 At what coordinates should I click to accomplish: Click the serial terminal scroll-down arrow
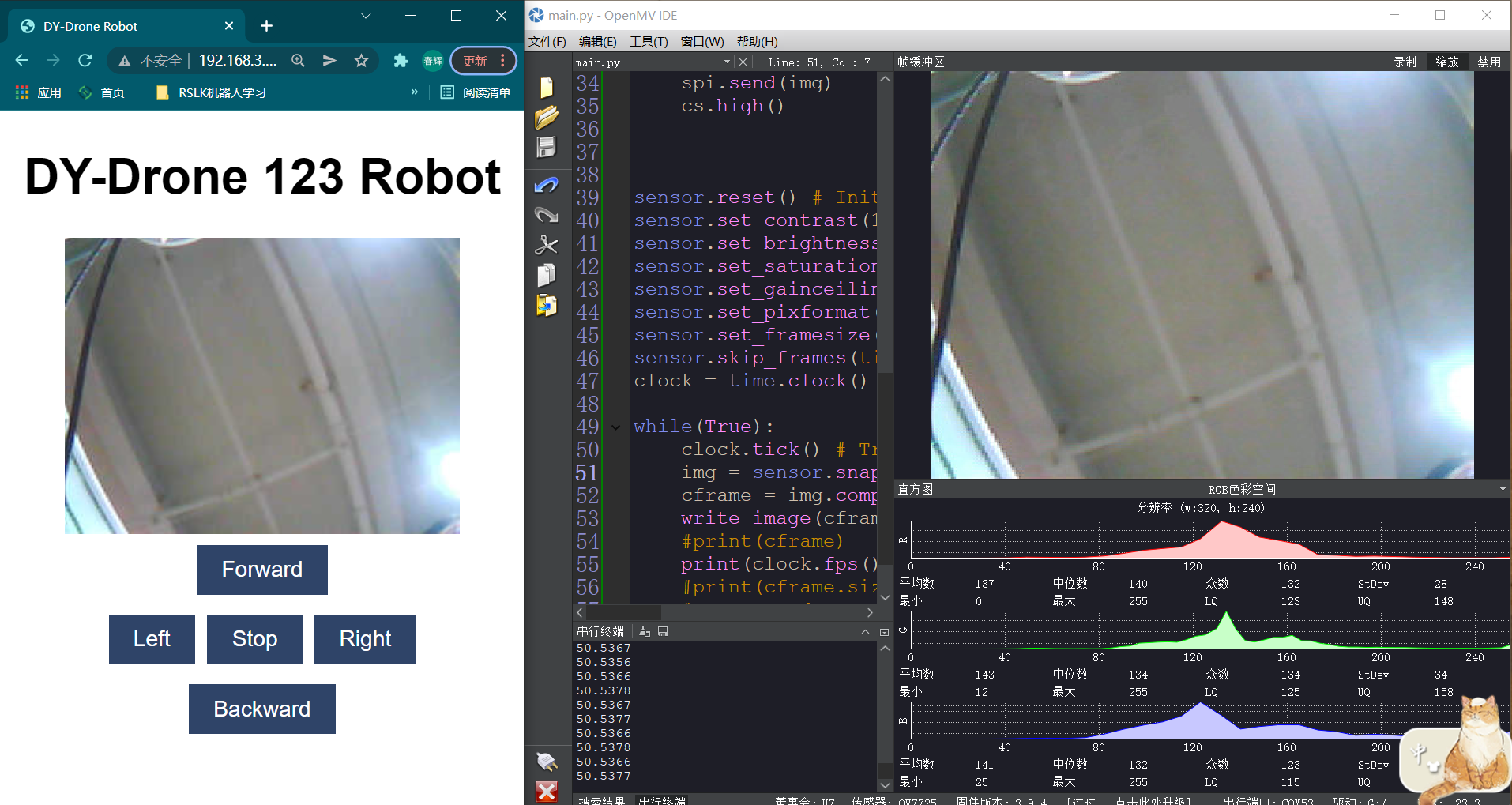[885, 785]
